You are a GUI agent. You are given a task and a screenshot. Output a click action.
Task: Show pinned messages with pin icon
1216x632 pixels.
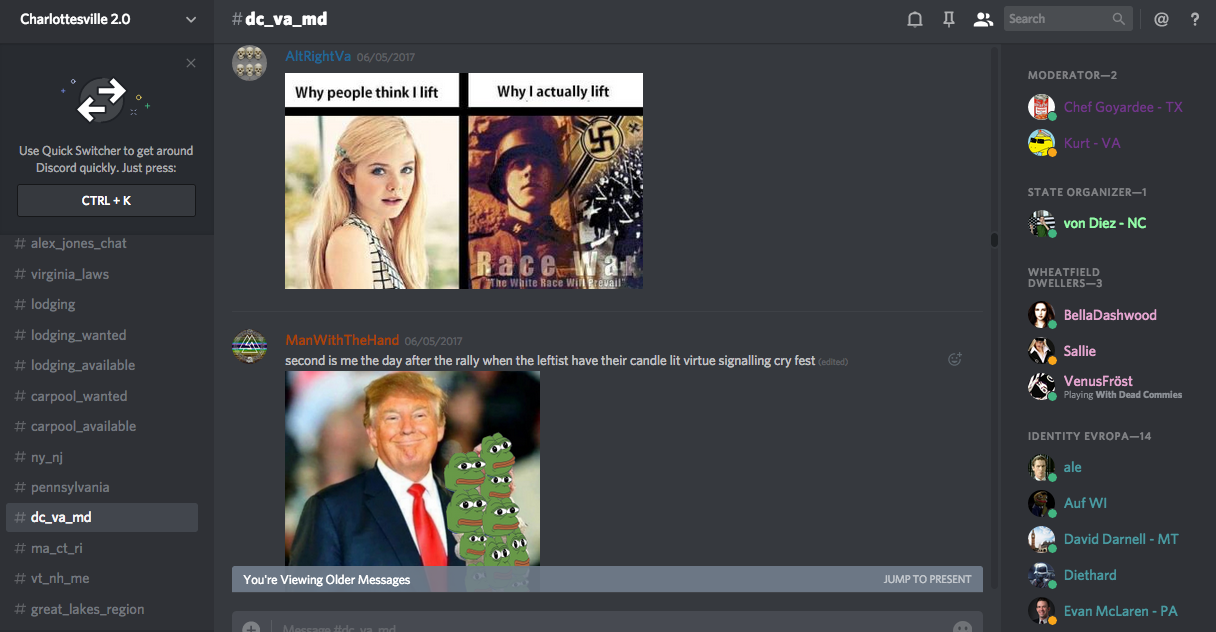pos(949,19)
